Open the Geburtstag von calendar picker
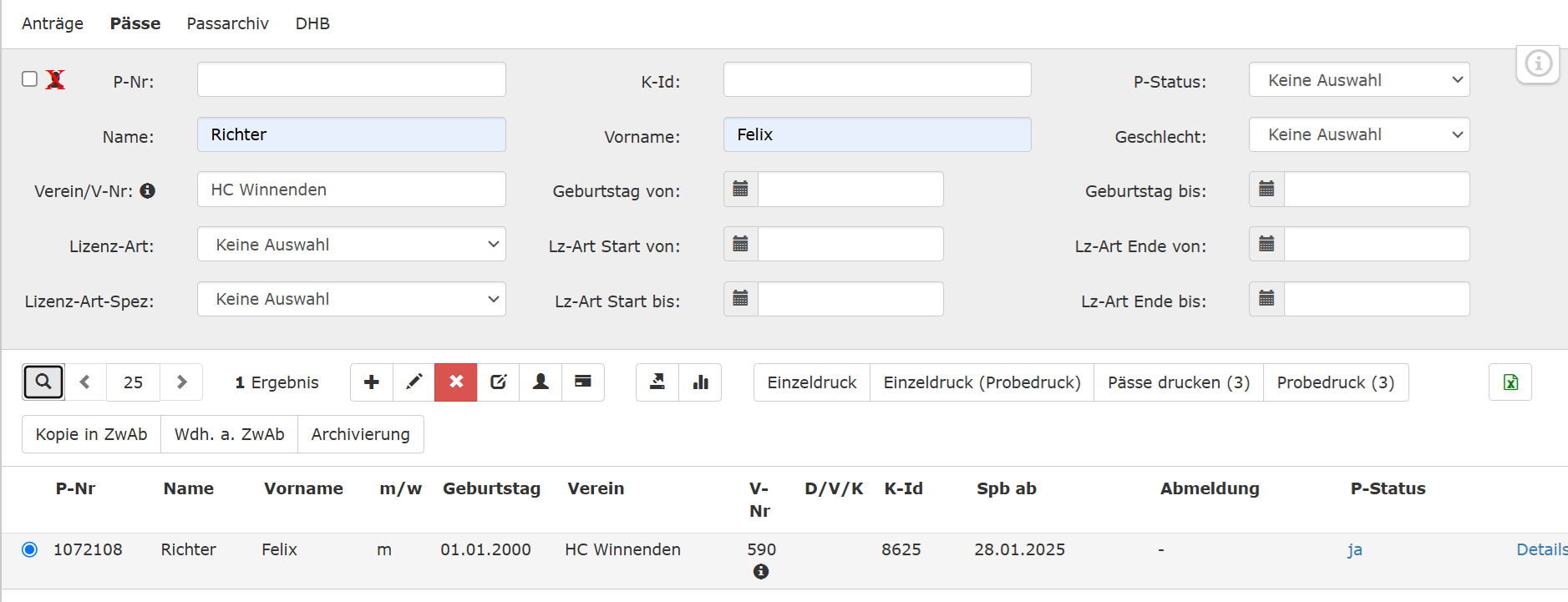1568x602 pixels. pos(740,190)
